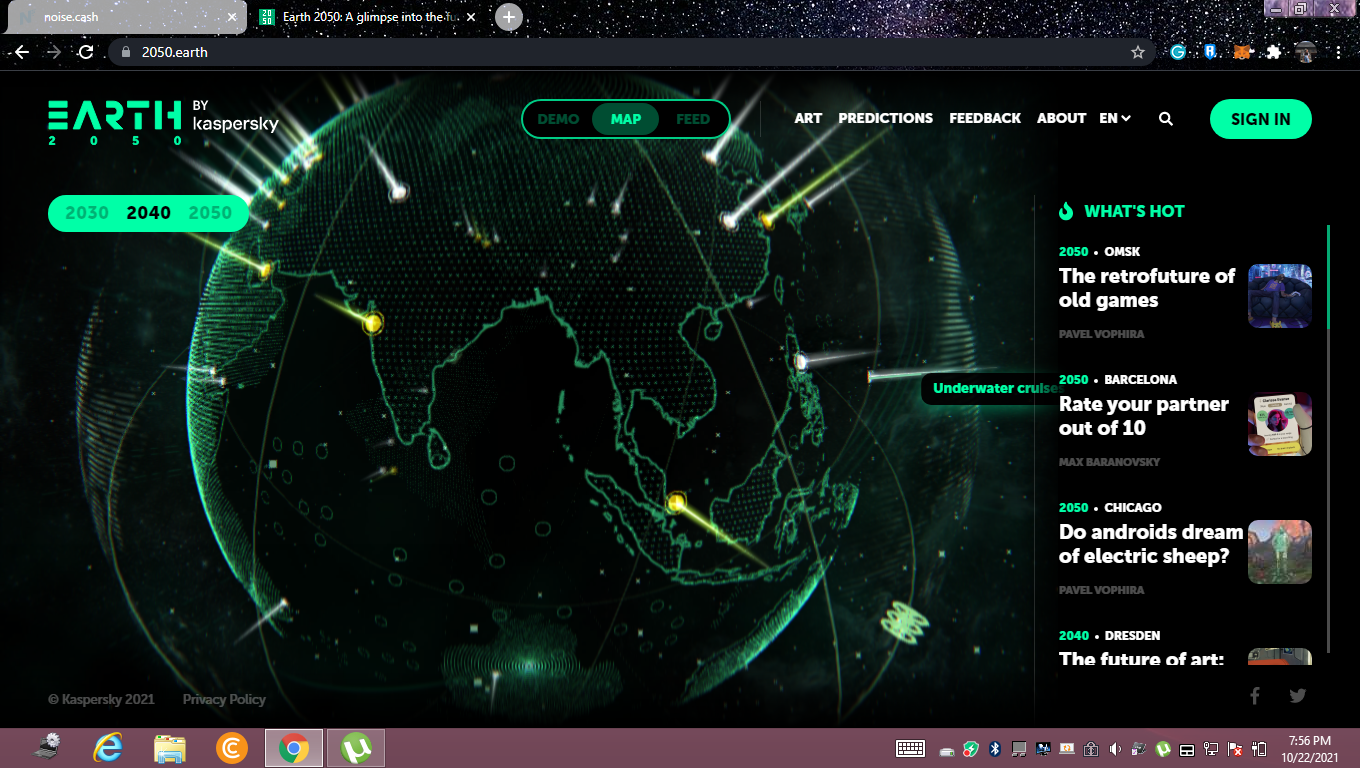Open 'The future of art:' Dresden article

pyautogui.click(x=1141, y=659)
